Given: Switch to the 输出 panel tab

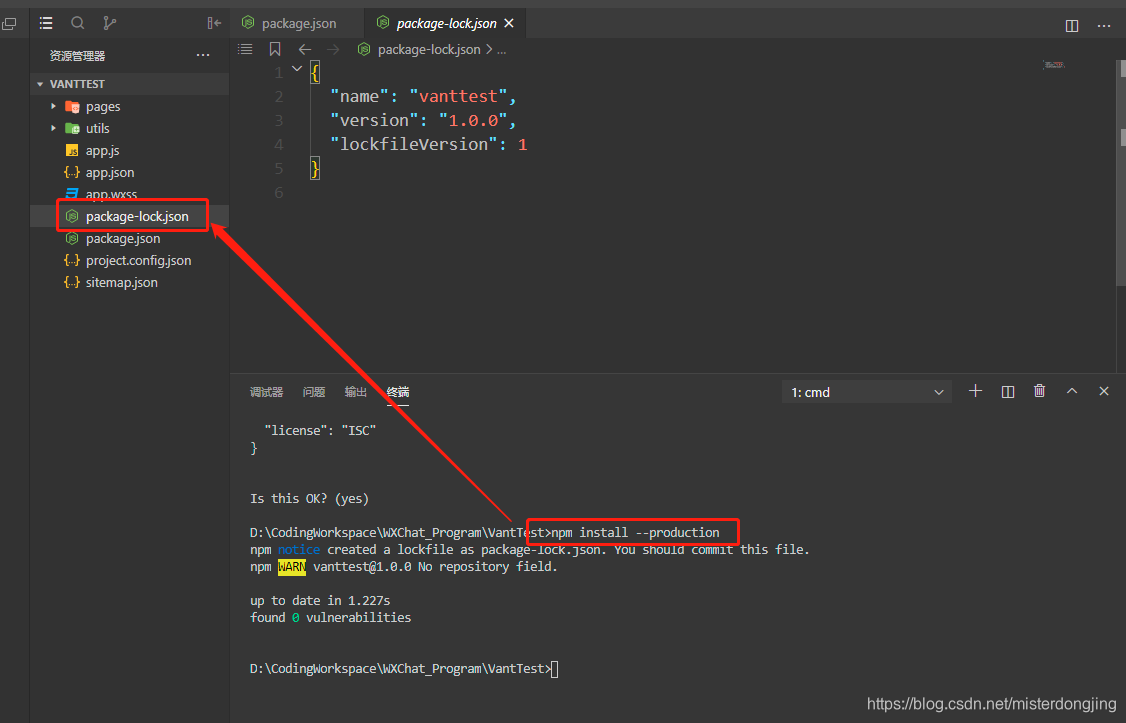Looking at the screenshot, I should [355, 392].
